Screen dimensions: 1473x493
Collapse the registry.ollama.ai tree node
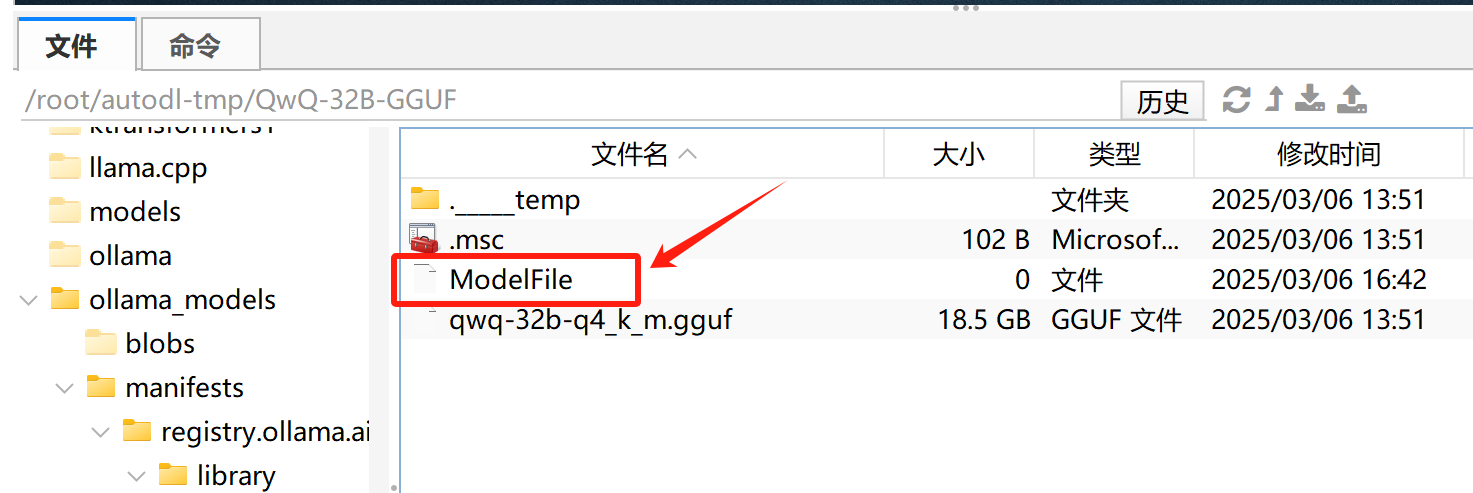tap(101, 431)
